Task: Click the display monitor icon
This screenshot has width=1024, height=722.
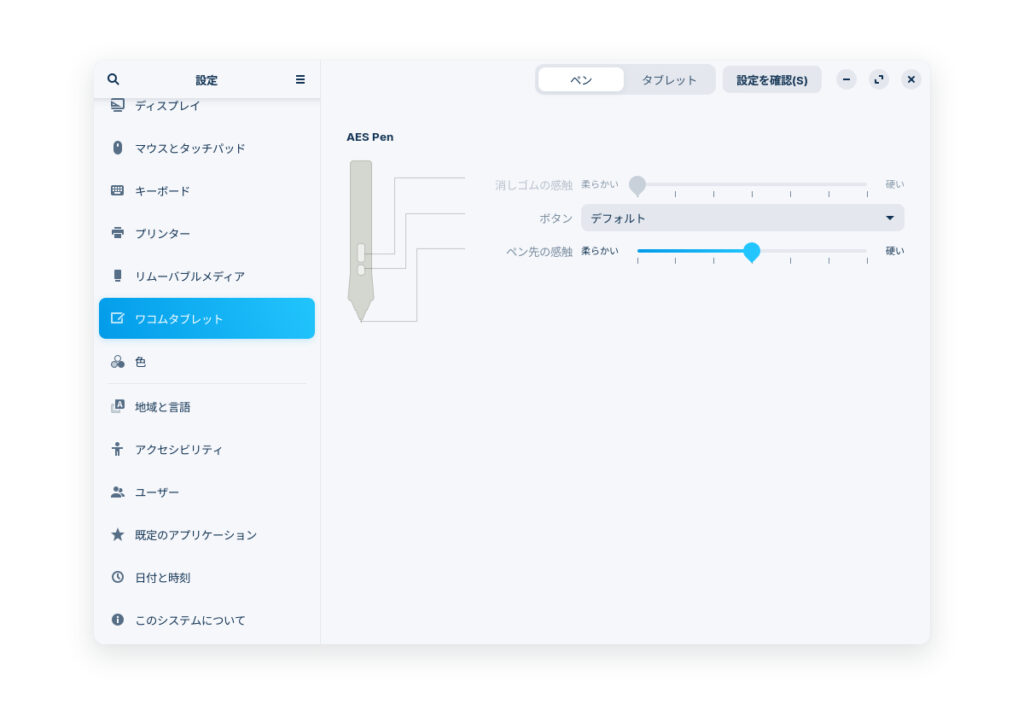Action: point(118,105)
